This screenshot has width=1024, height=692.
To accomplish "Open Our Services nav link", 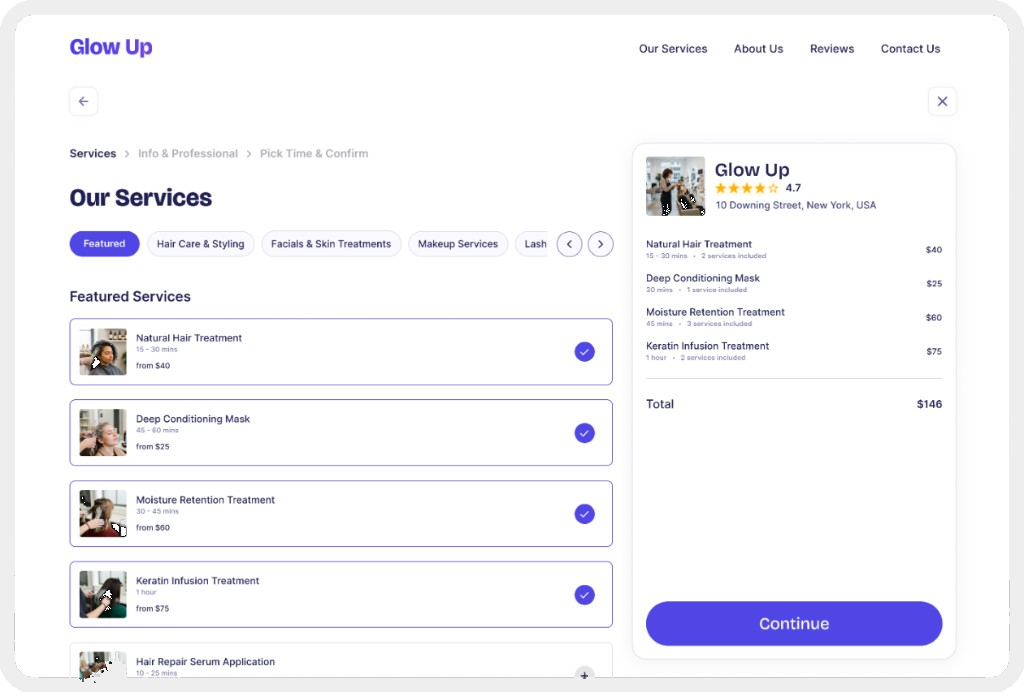I will pyautogui.click(x=673, y=49).
